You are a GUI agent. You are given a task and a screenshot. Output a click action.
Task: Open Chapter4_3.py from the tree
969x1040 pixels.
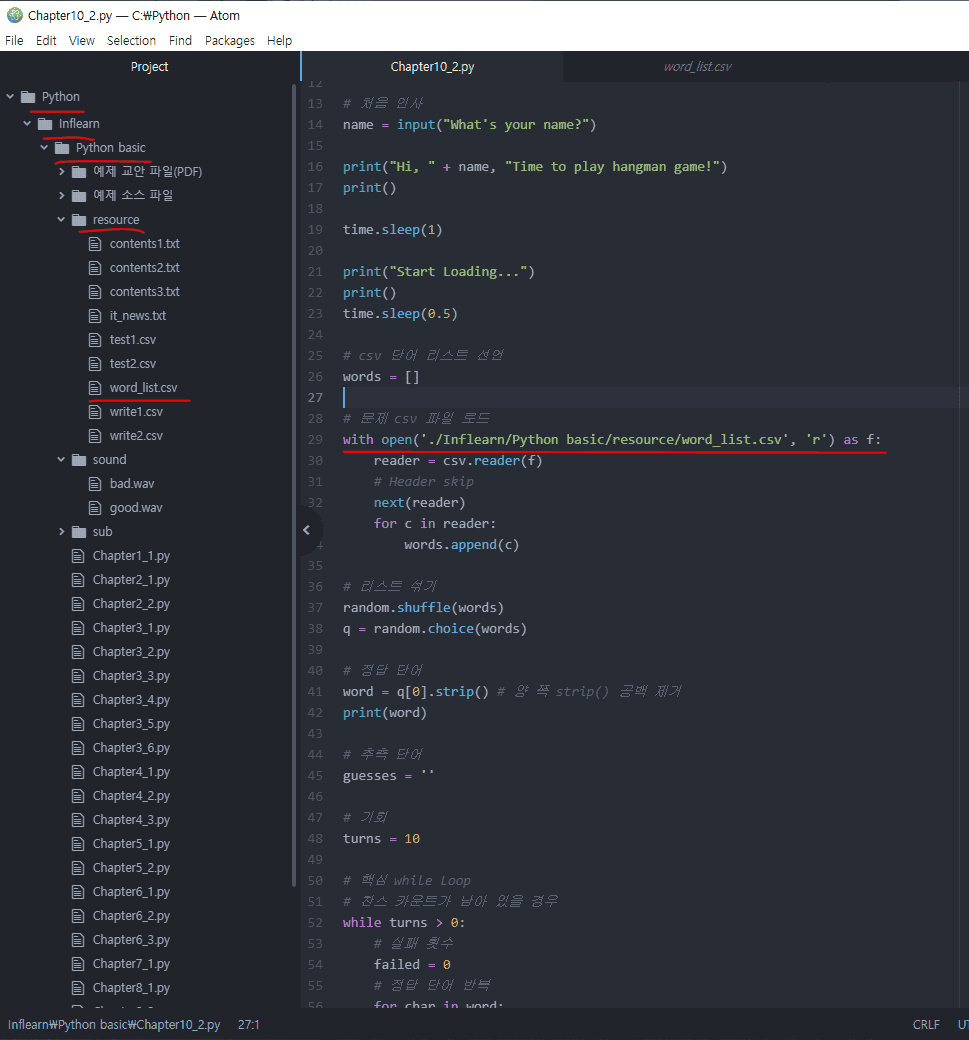131,820
